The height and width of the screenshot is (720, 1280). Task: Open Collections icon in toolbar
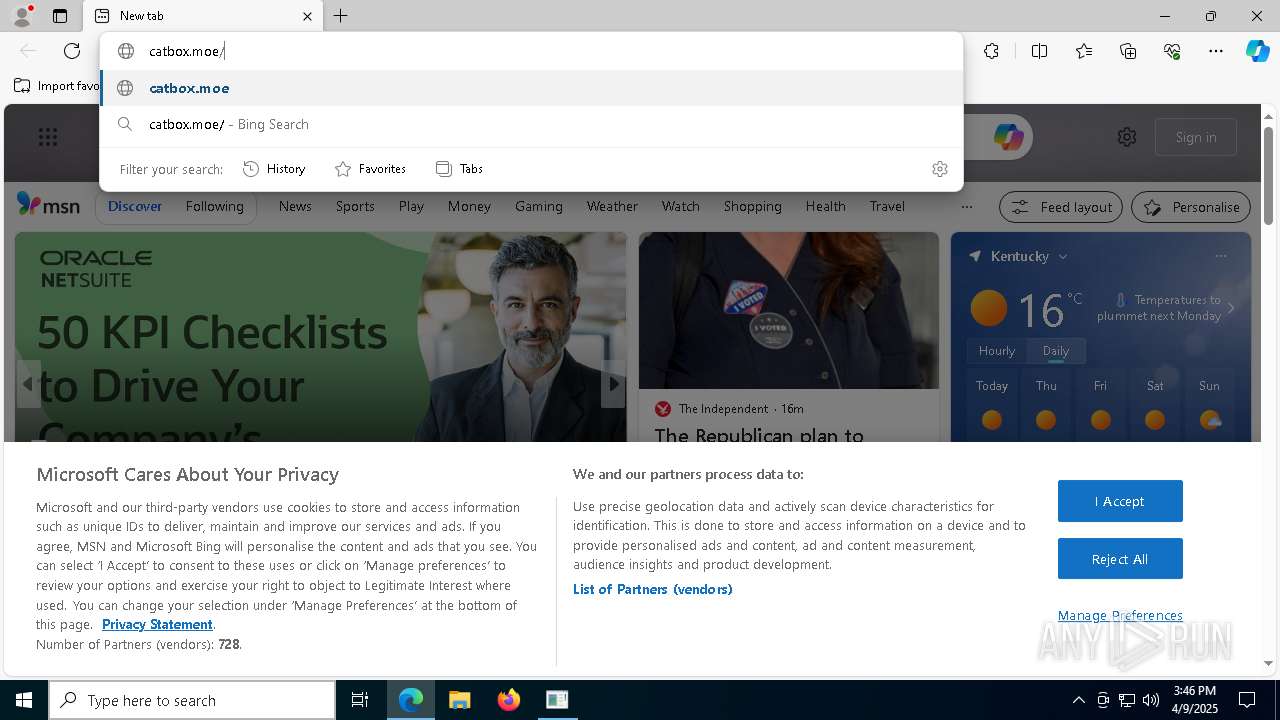(x=1128, y=51)
